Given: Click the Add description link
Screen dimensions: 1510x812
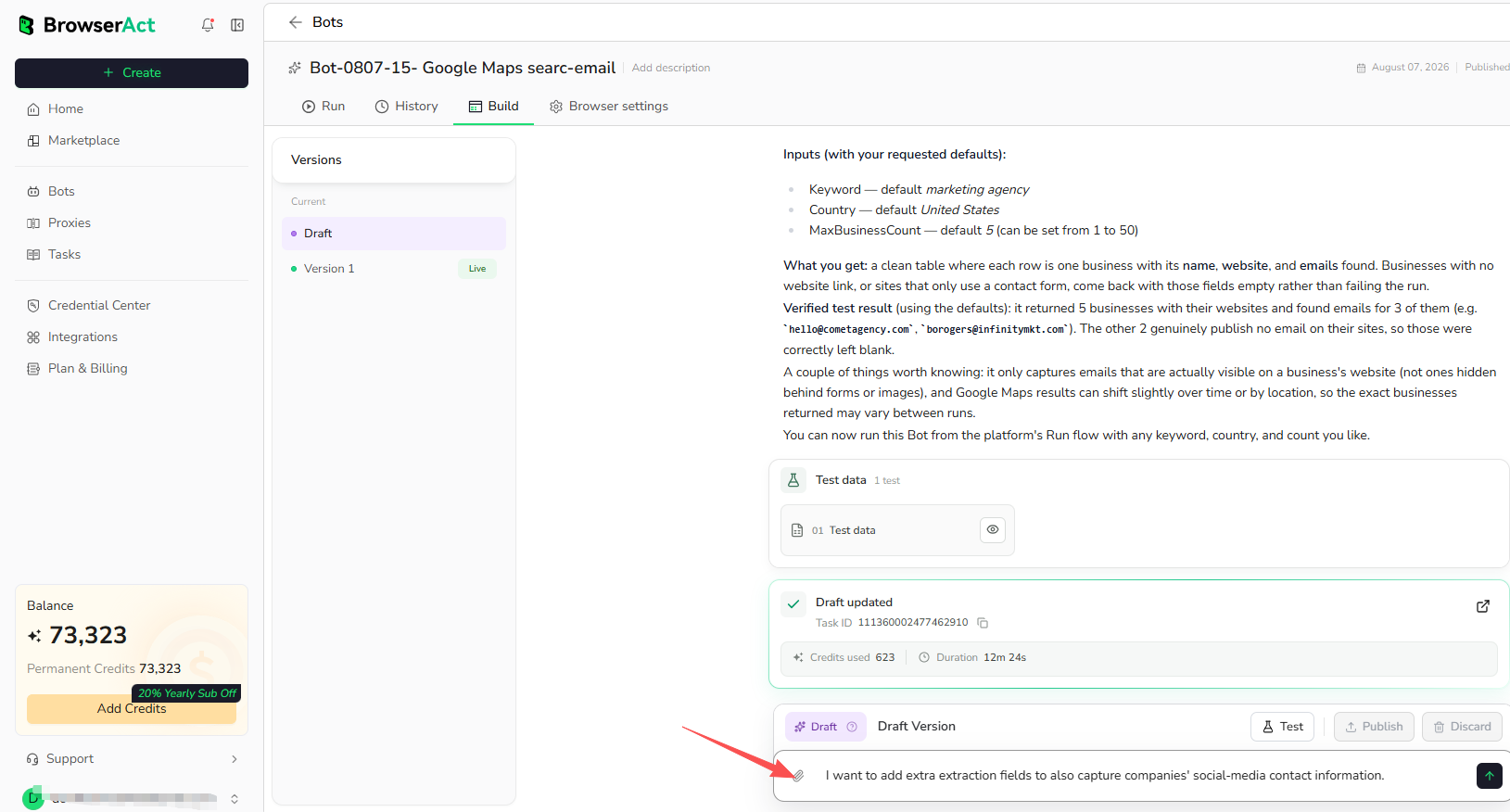Looking at the screenshot, I should tap(671, 68).
